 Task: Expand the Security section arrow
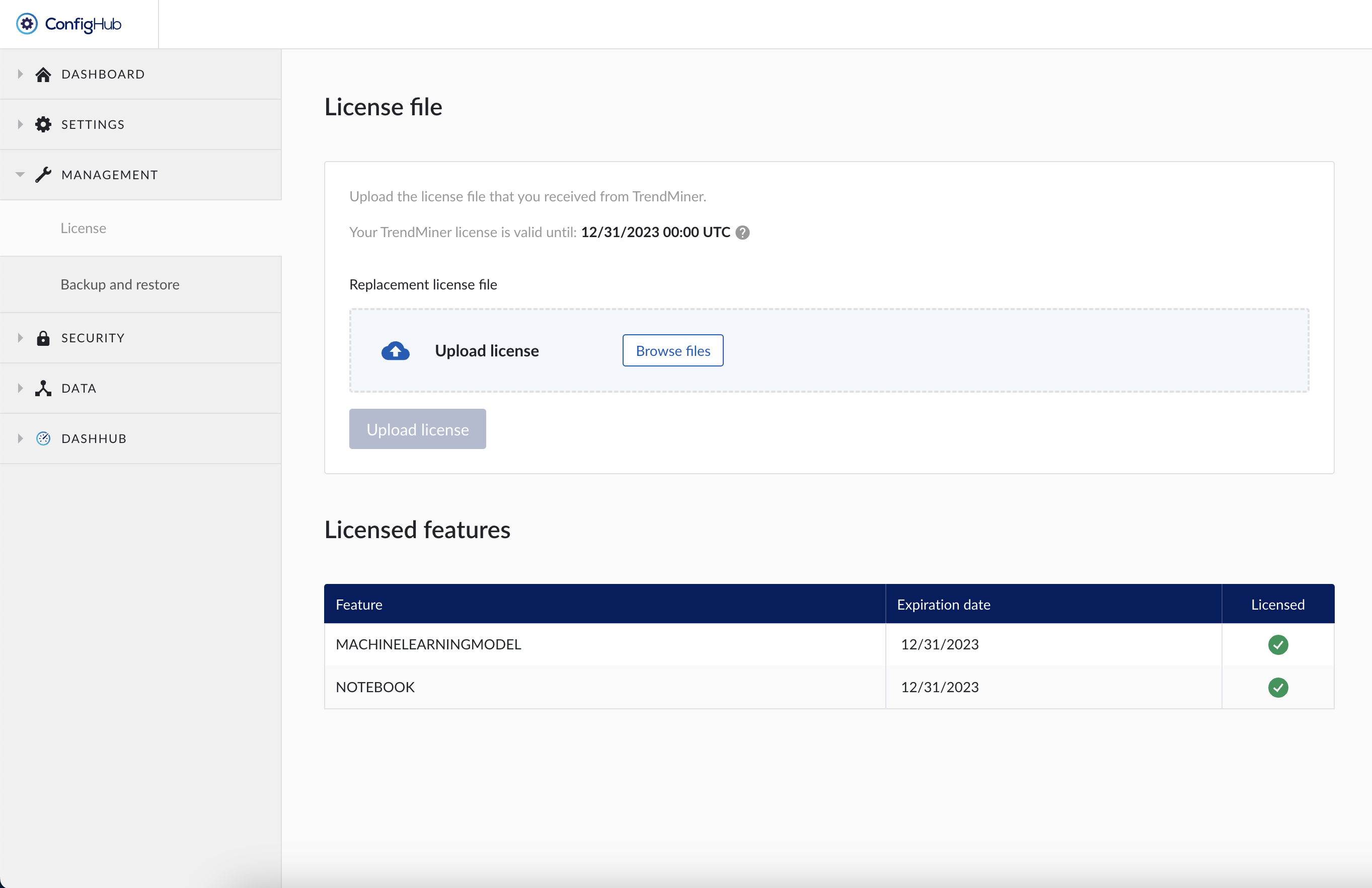pos(20,337)
